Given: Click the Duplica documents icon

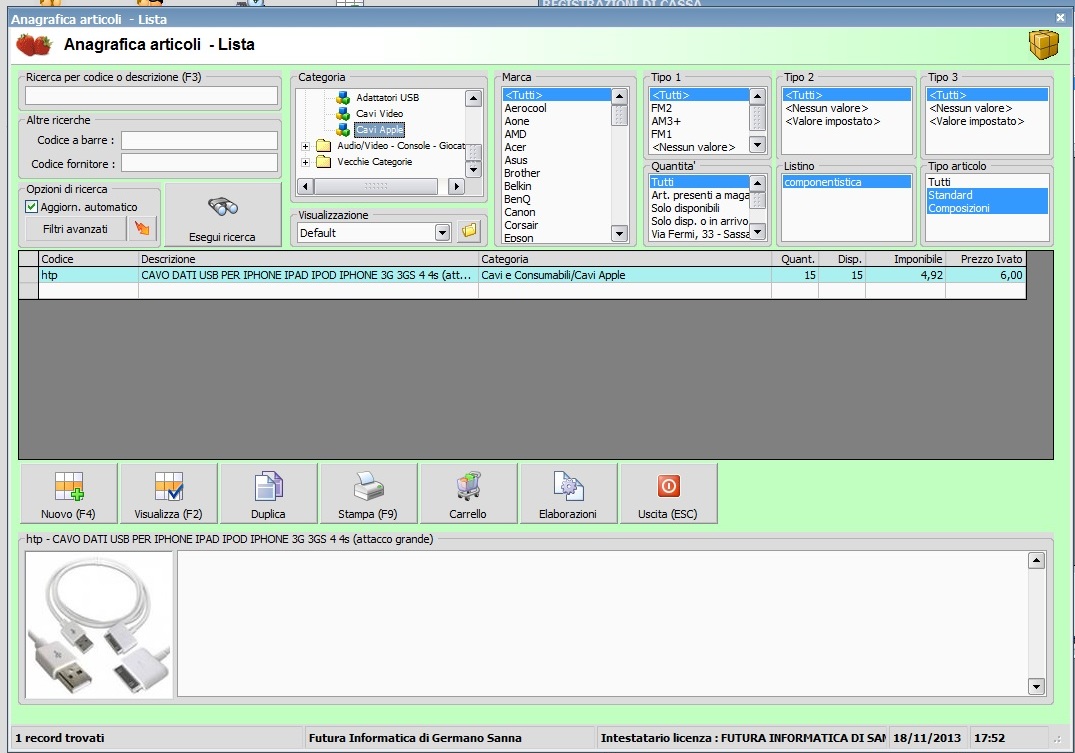Looking at the screenshot, I should pyautogui.click(x=268, y=486).
